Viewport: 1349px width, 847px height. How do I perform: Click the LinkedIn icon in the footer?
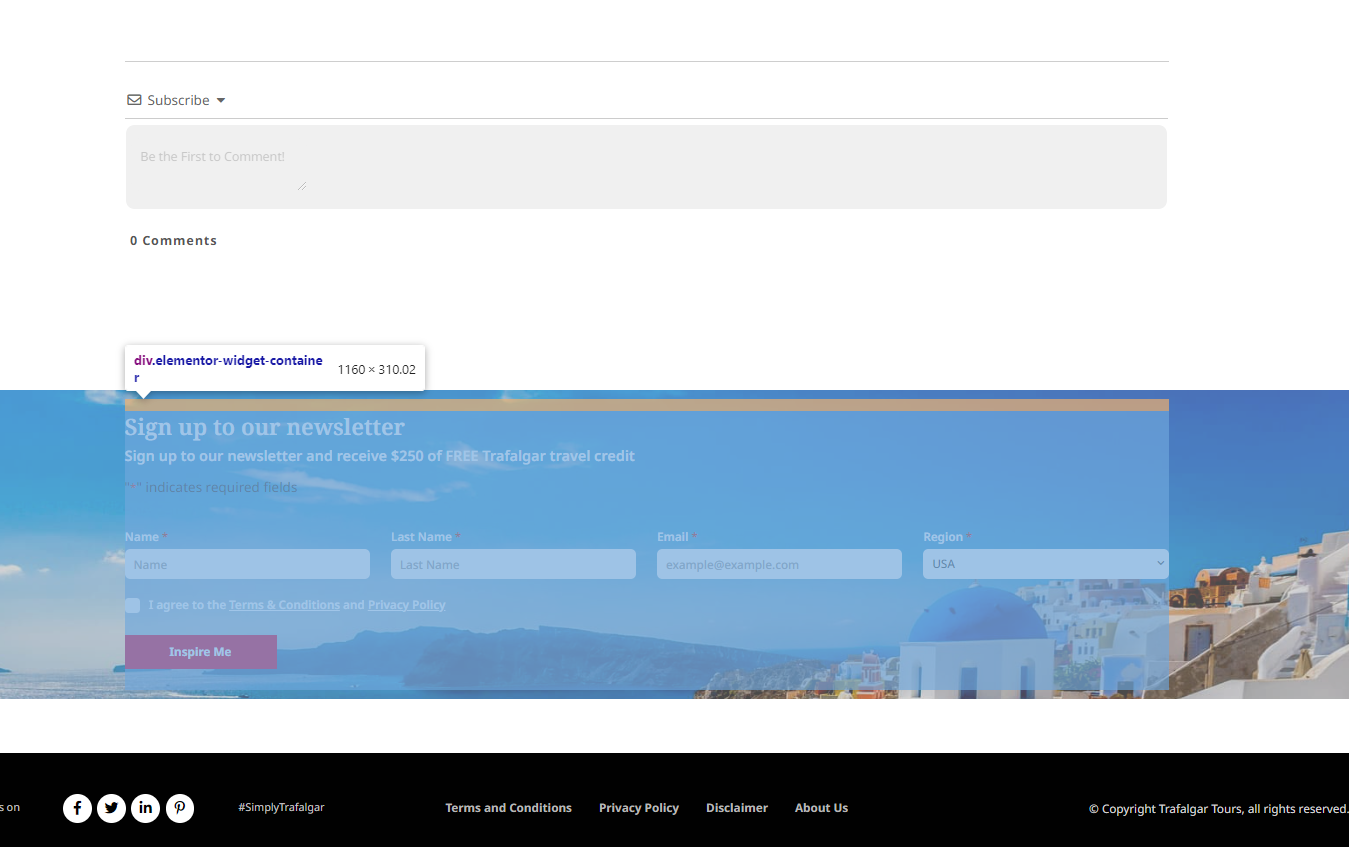[145, 808]
